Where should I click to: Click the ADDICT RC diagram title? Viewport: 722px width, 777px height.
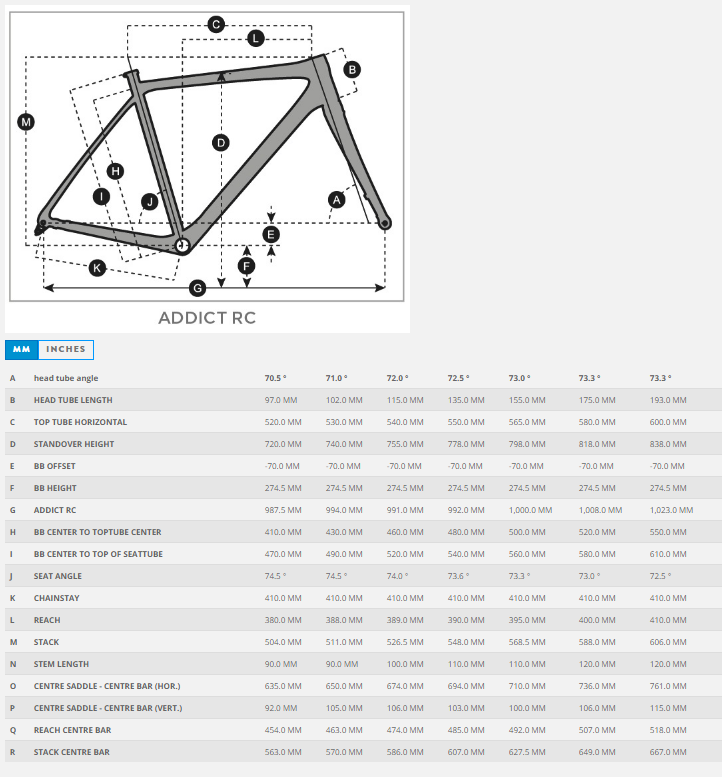pos(207,318)
